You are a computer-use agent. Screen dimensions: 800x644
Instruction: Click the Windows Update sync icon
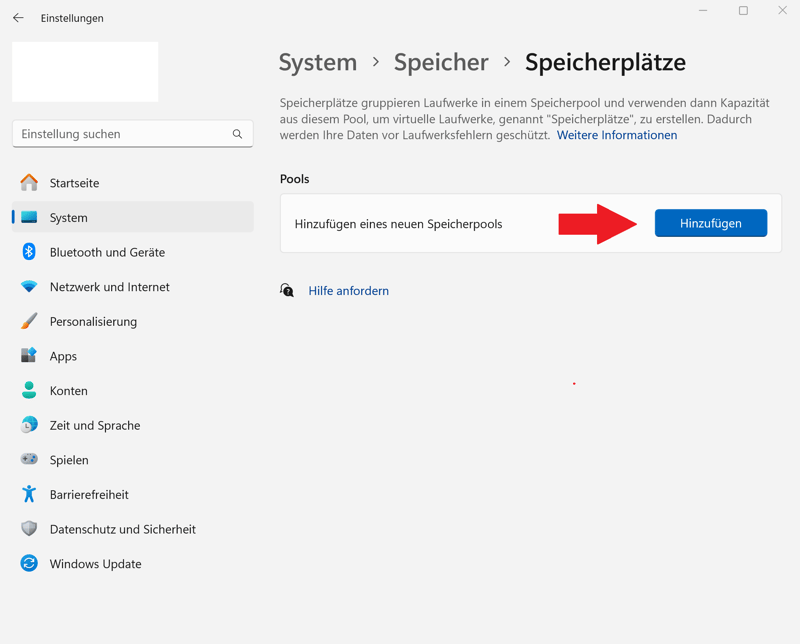29,564
